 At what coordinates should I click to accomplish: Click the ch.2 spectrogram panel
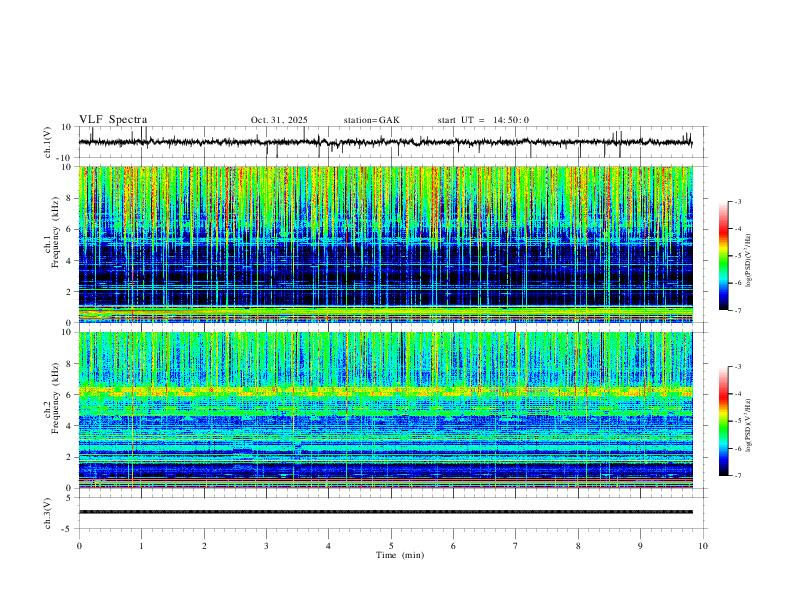(385, 410)
